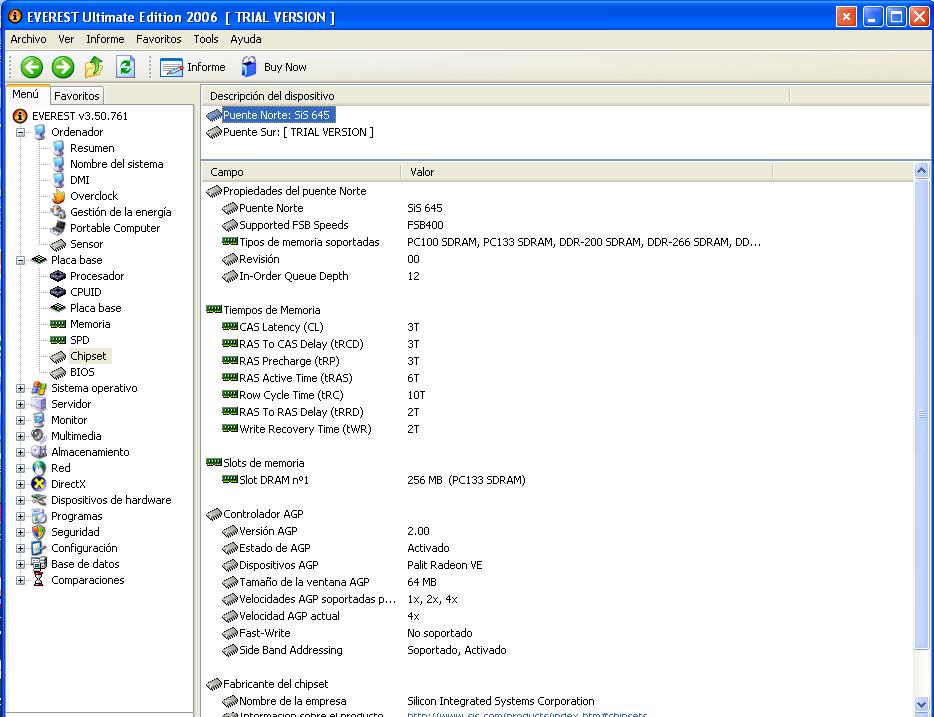Click the green Back arrow icon

(32, 67)
